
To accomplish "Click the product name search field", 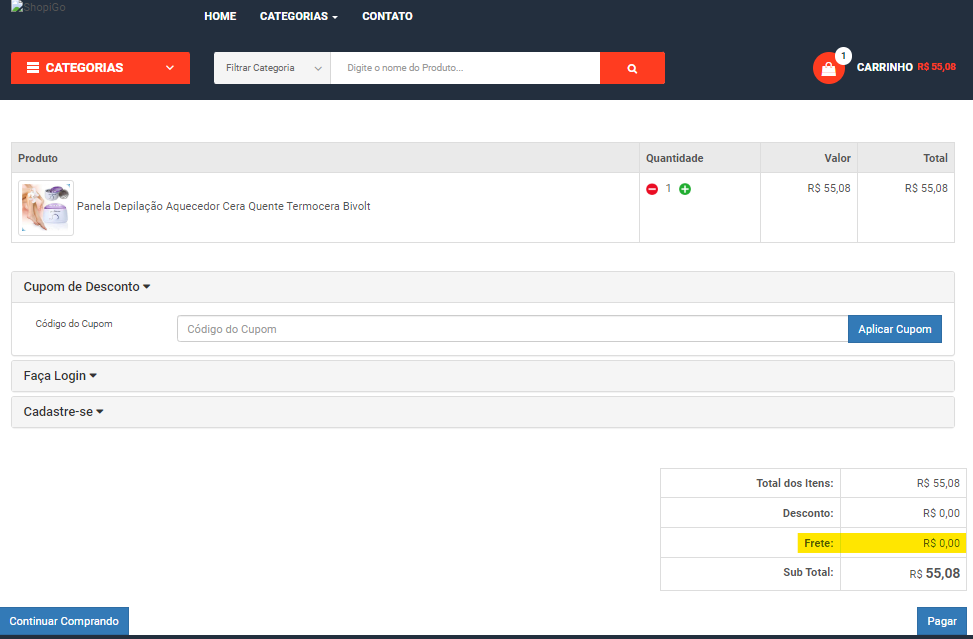I will [465, 68].
